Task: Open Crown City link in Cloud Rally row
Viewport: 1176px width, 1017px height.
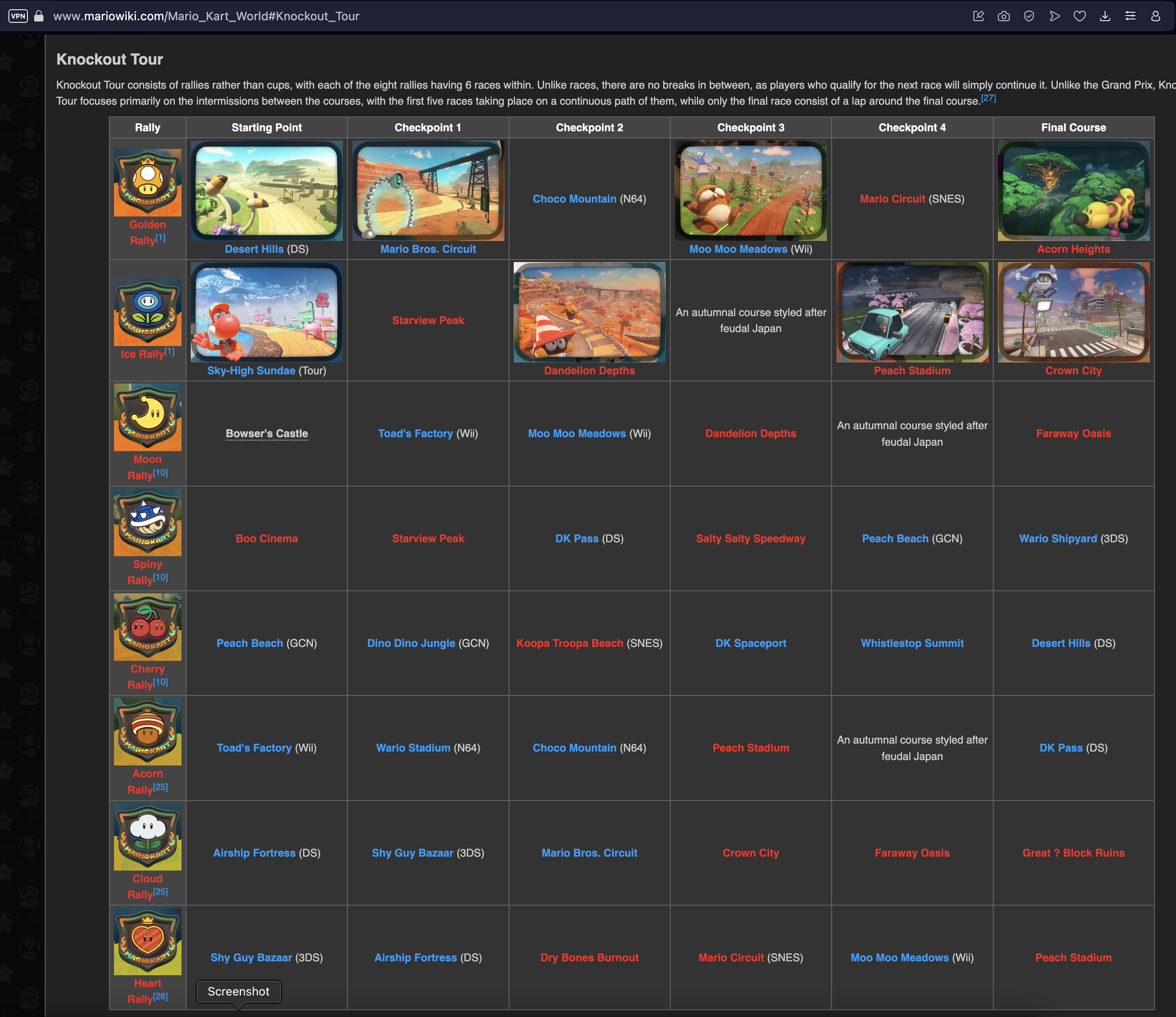Action: coord(751,853)
